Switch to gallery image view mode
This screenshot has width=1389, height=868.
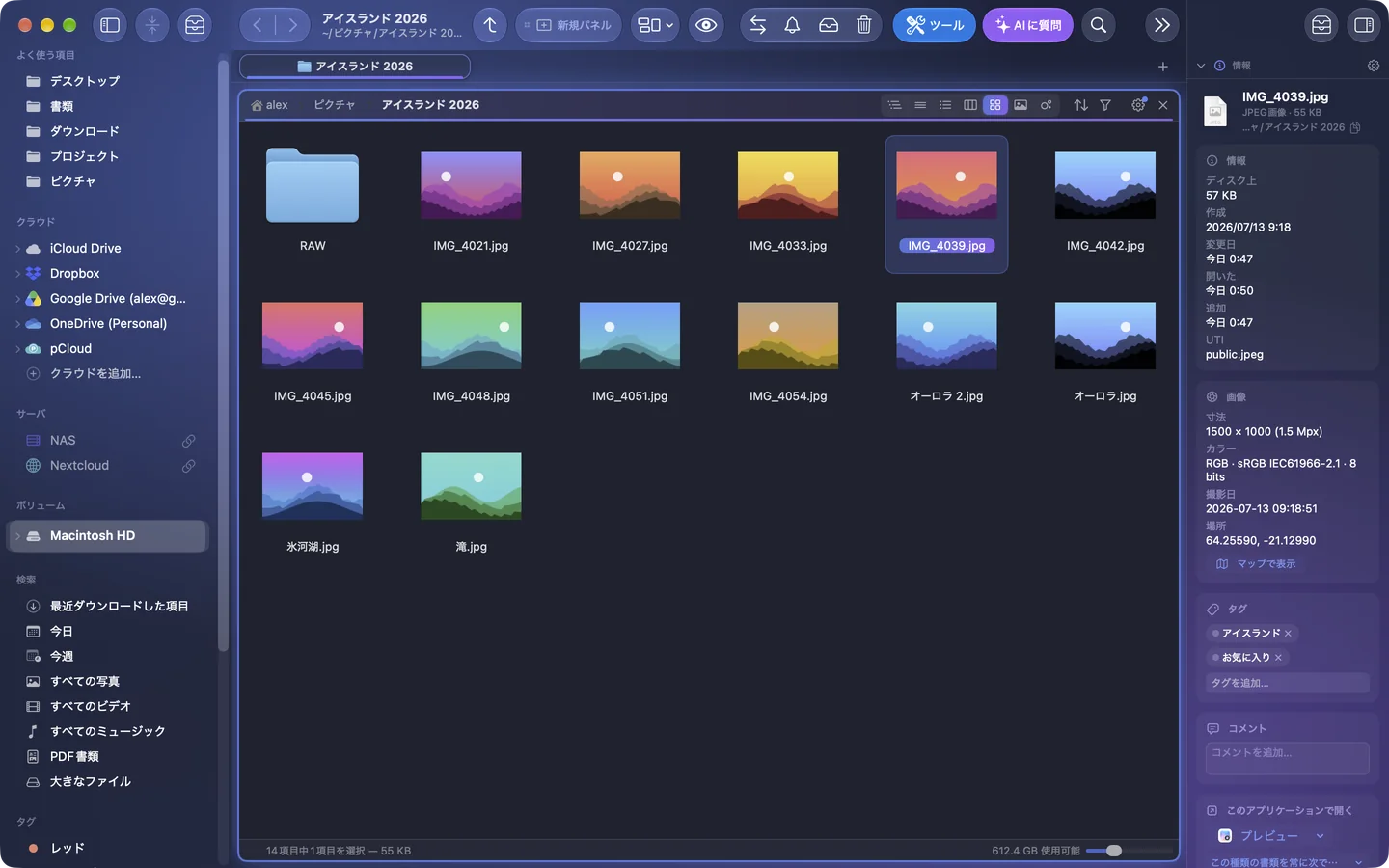tap(1021, 105)
